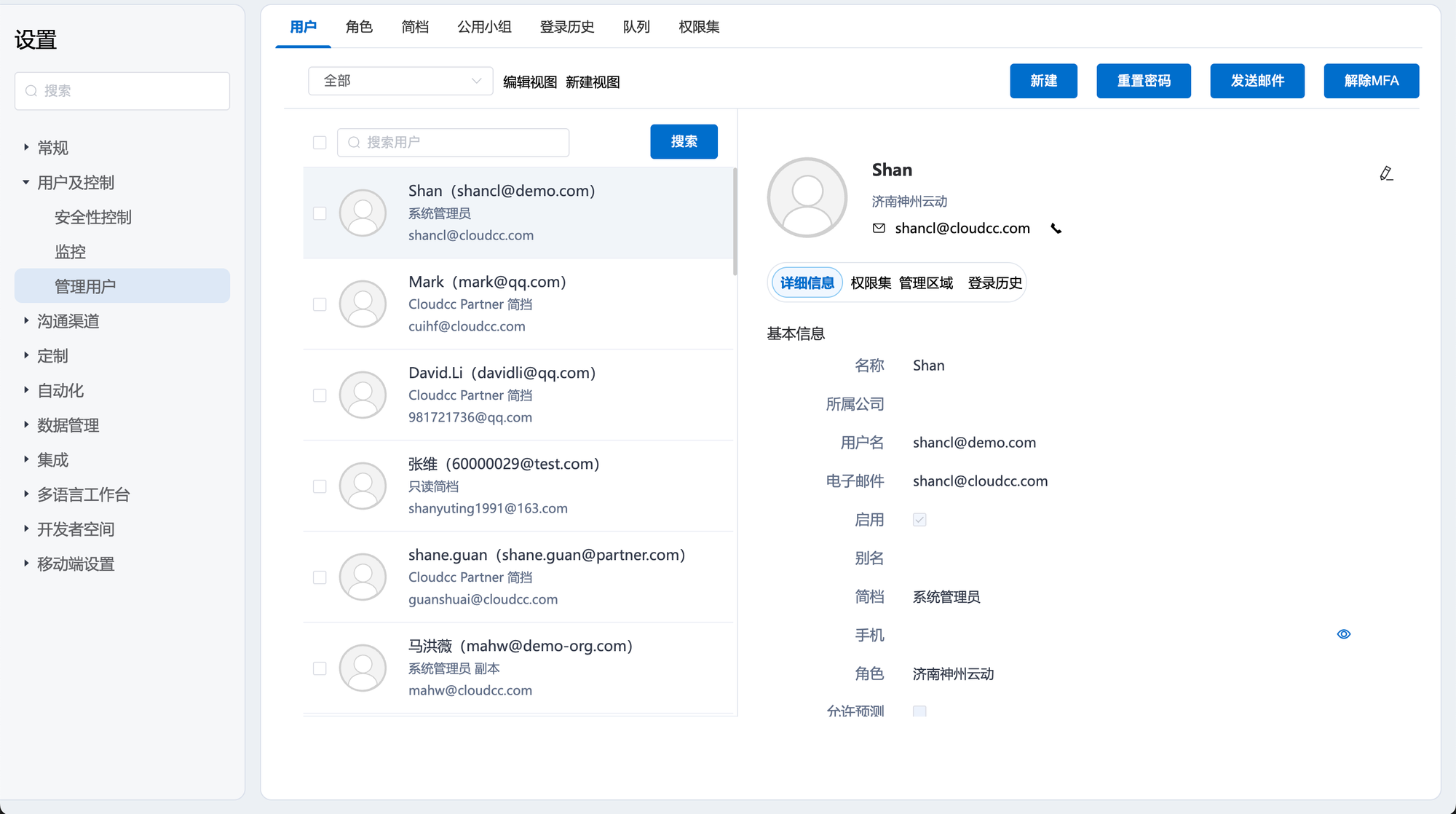Collapse the 用户及控制 tree section
The height and width of the screenshot is (814, 1456).
pos(26,183)
